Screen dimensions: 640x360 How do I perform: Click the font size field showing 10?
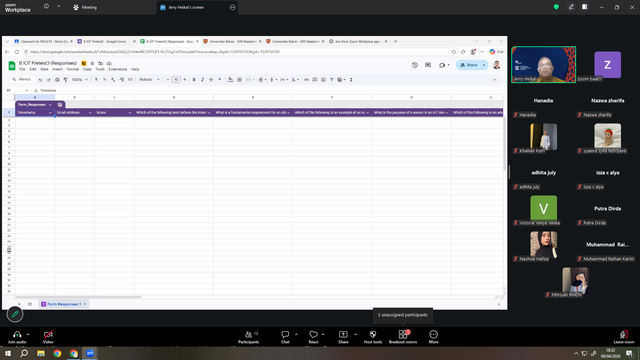(176, 80)
